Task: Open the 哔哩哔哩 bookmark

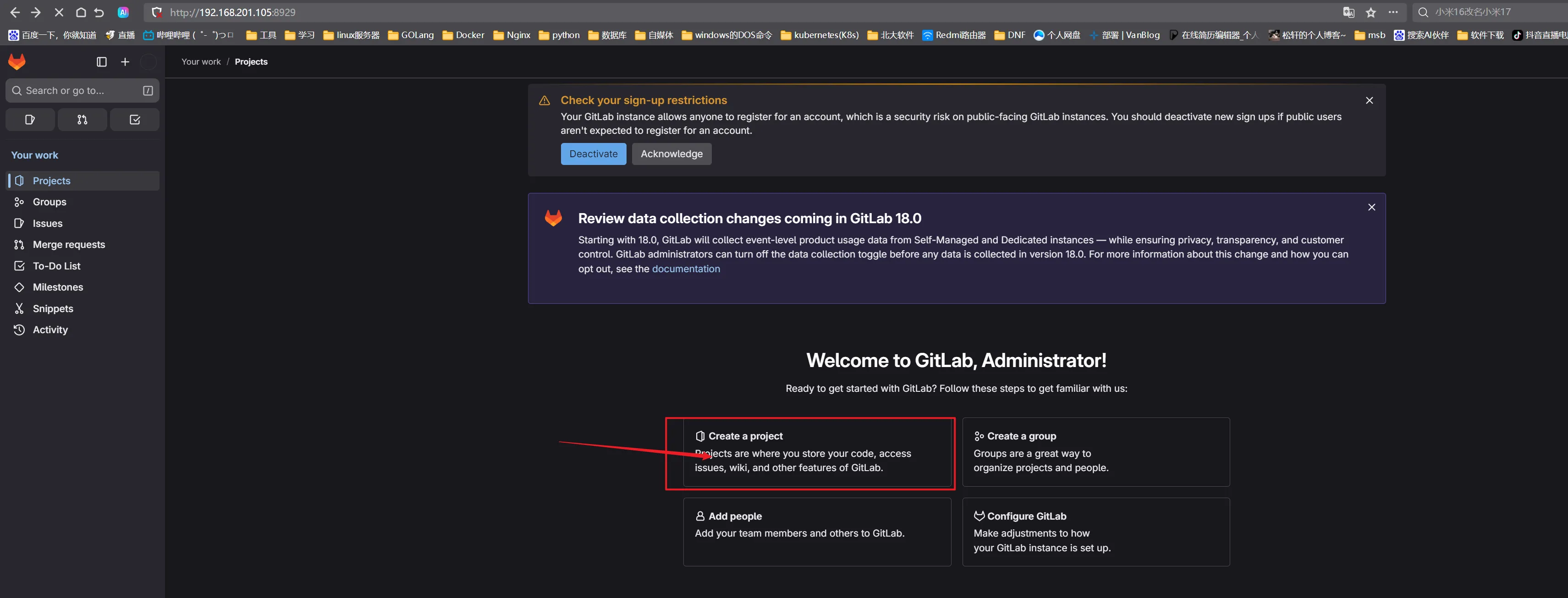Action: pos(189,35)
